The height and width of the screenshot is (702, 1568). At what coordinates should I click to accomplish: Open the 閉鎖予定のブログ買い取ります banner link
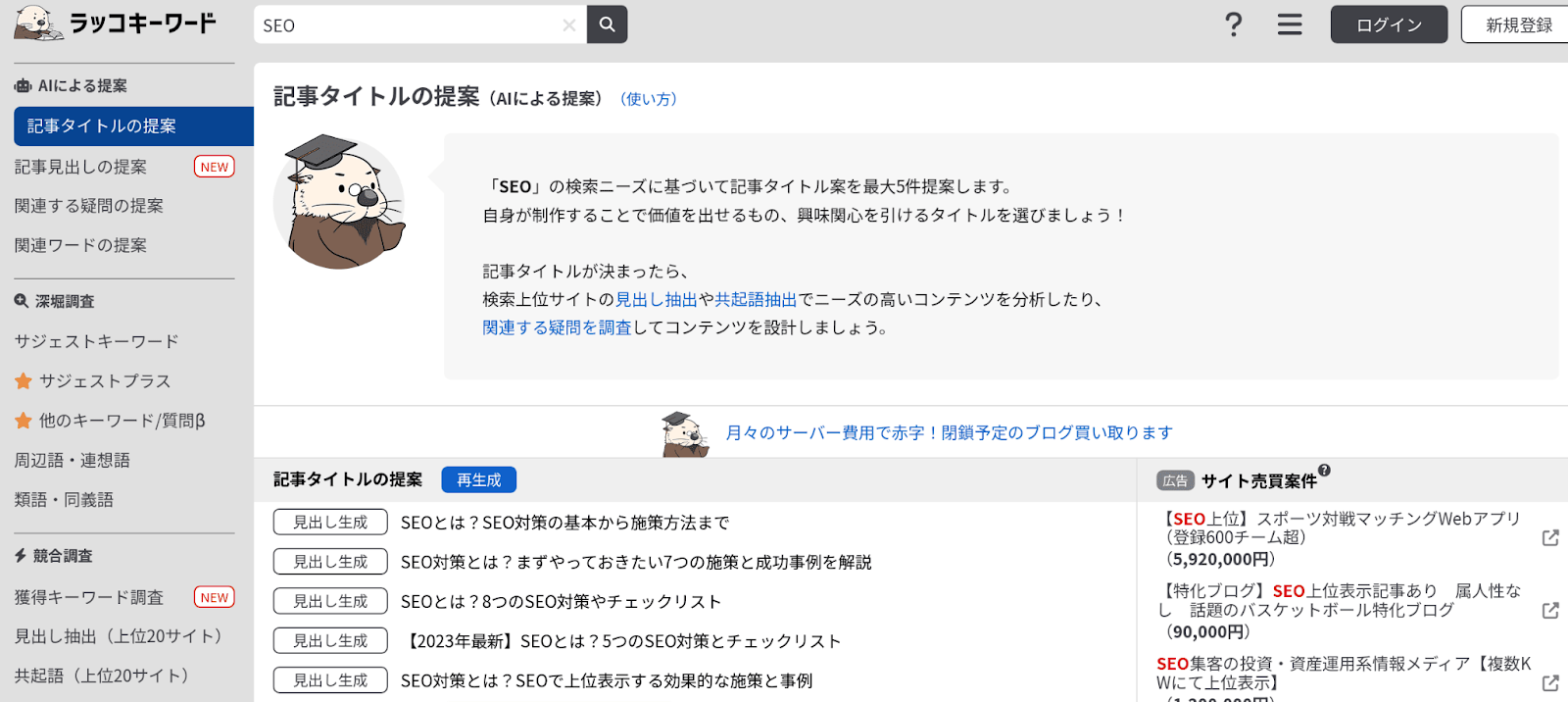pos(949,432)
